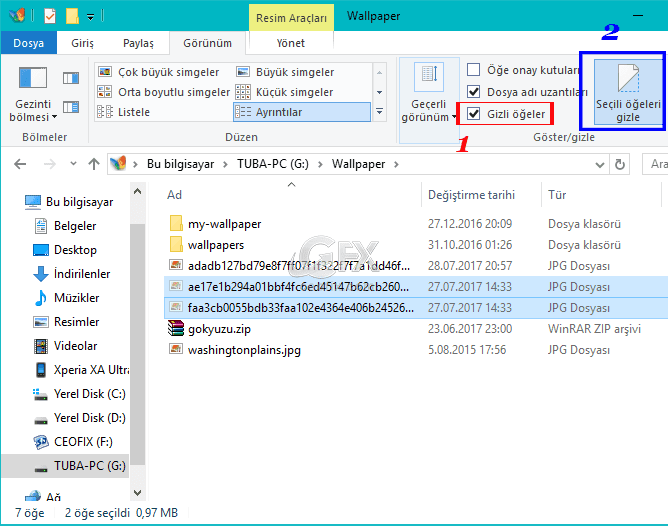
Task: Click Bu bilgisayar in the address bar
Action: click(180, 164)
